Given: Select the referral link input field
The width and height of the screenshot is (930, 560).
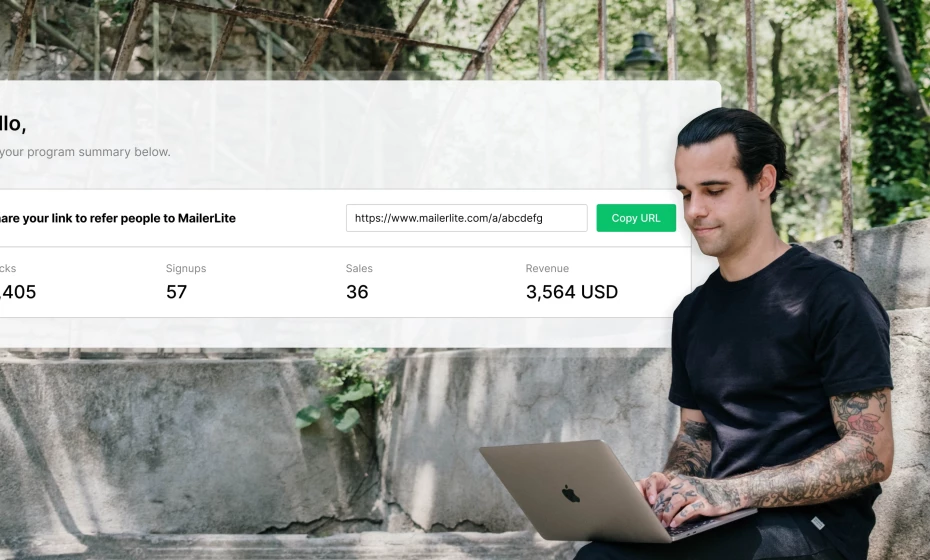Looking at the screenshot, I should pyautogui.click(x=466, y=218).
